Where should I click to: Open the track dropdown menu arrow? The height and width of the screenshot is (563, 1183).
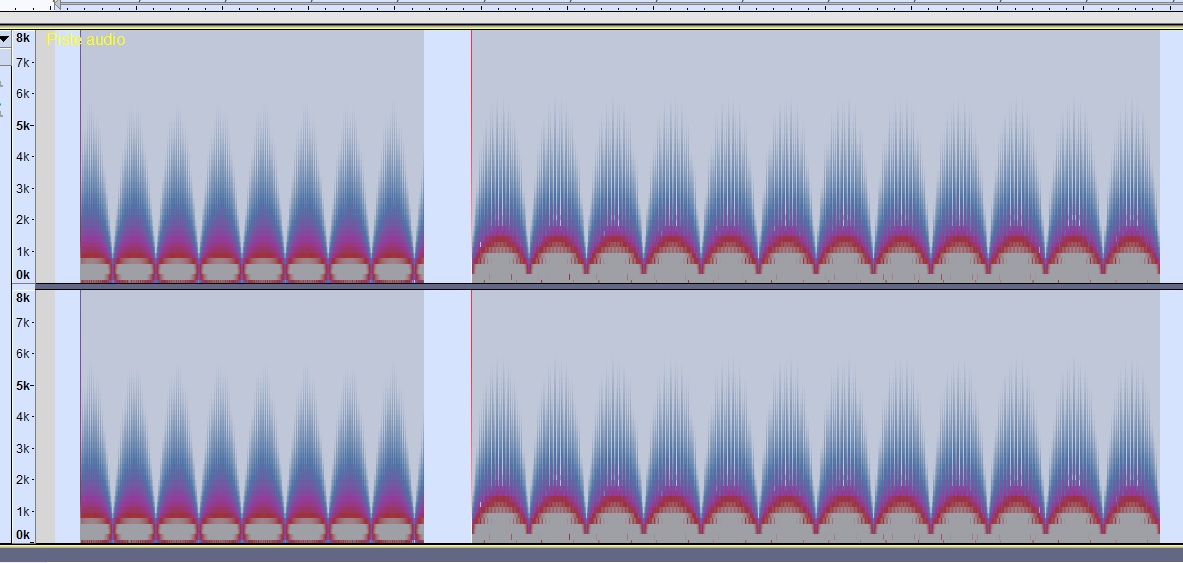pos(5,39)
